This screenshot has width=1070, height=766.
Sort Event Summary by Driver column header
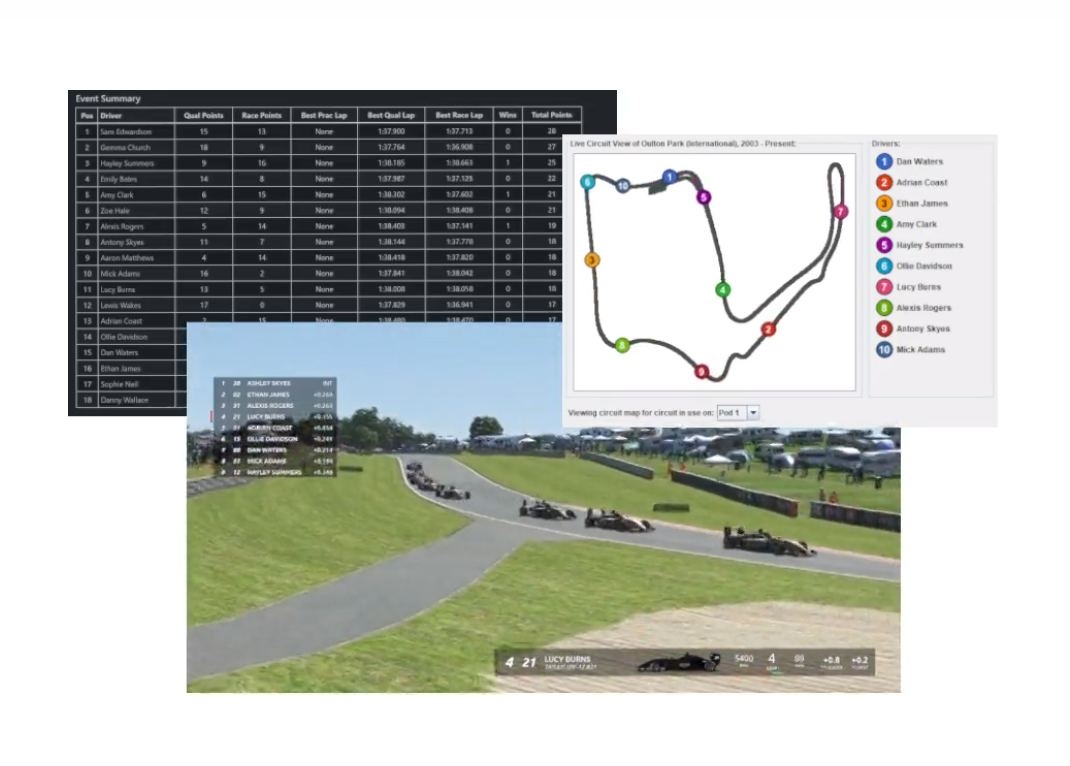136,115
